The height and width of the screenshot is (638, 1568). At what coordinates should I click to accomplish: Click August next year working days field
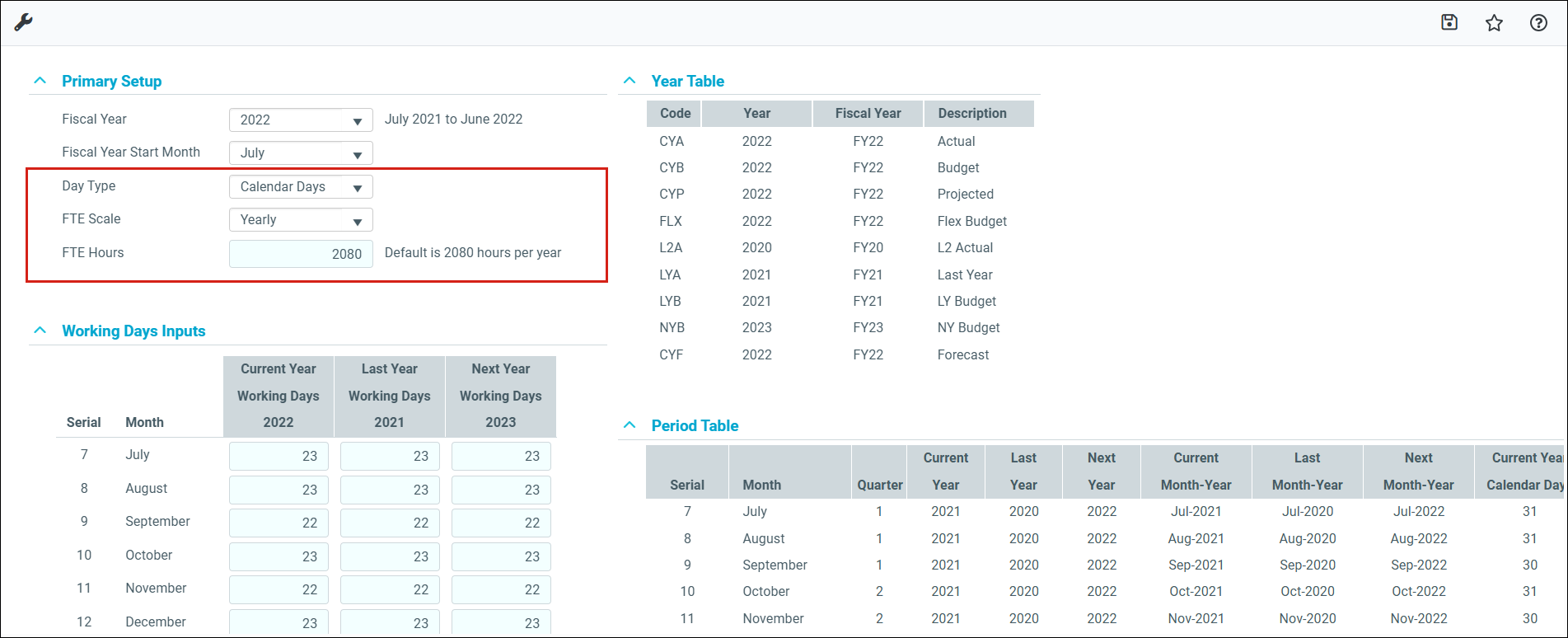(501, 490)
